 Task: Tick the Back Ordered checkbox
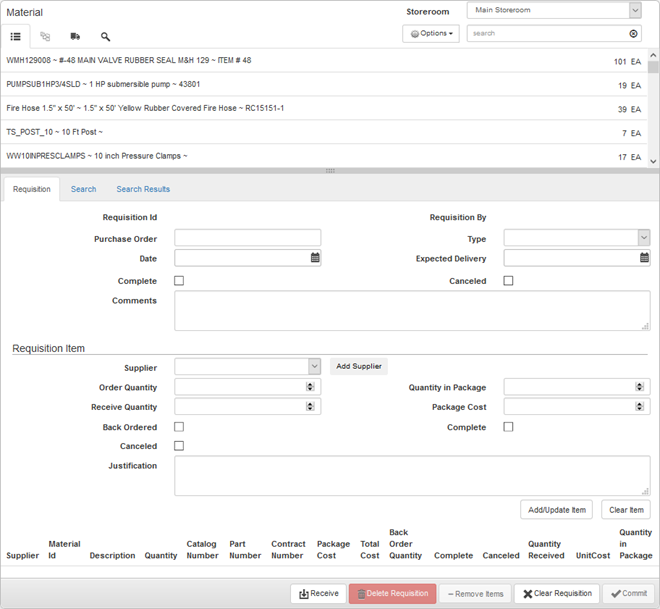pos(179,427)
